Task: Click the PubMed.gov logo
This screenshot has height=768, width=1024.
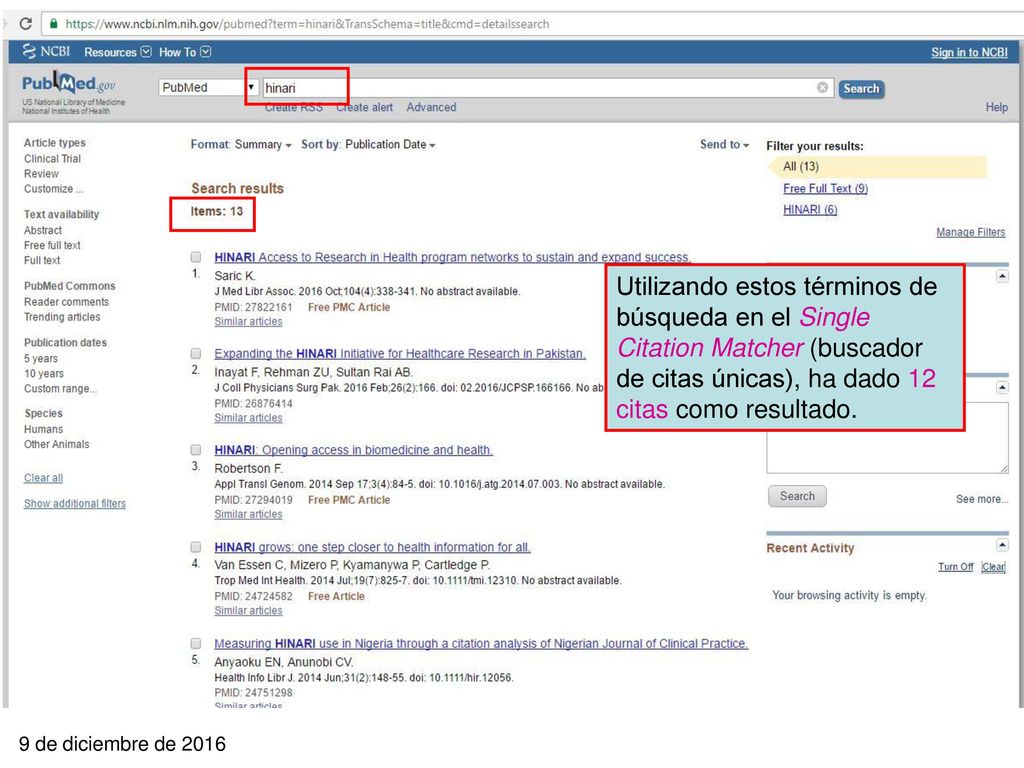Action: tap(69, 84)
